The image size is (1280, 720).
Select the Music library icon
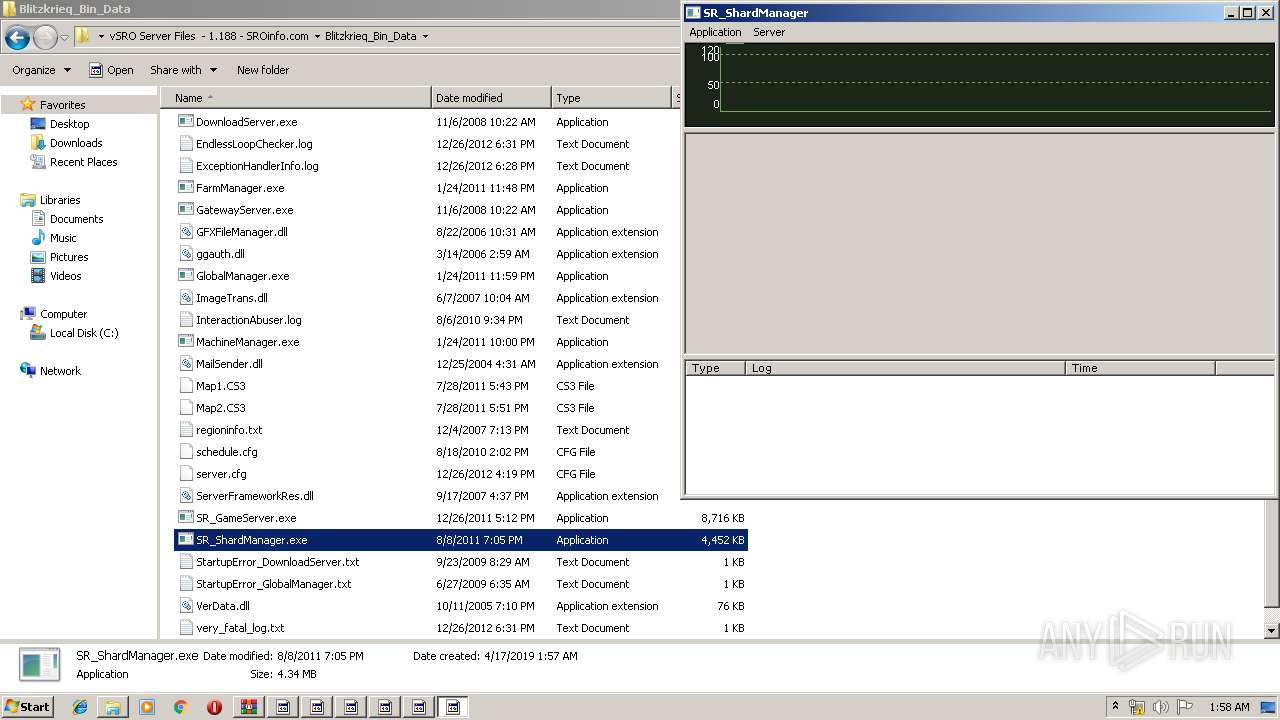(x=38, y=238)
